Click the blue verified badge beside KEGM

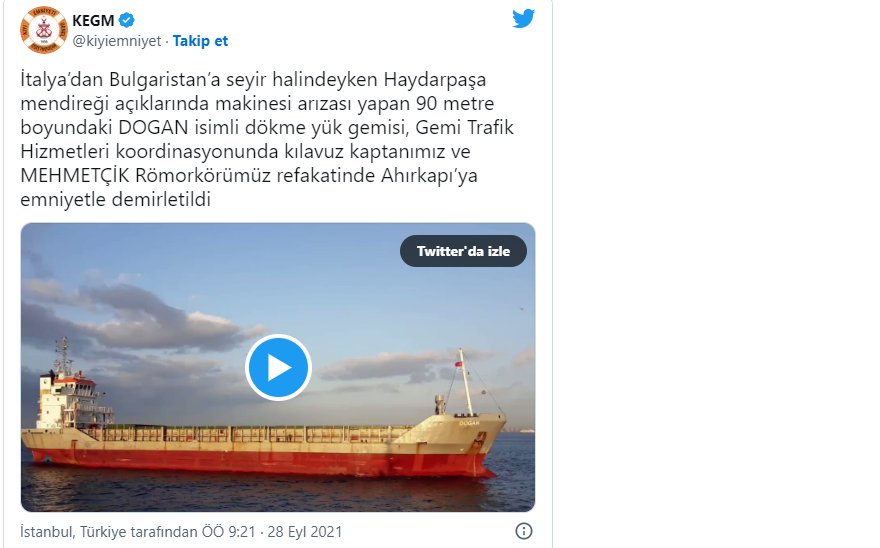127,20
